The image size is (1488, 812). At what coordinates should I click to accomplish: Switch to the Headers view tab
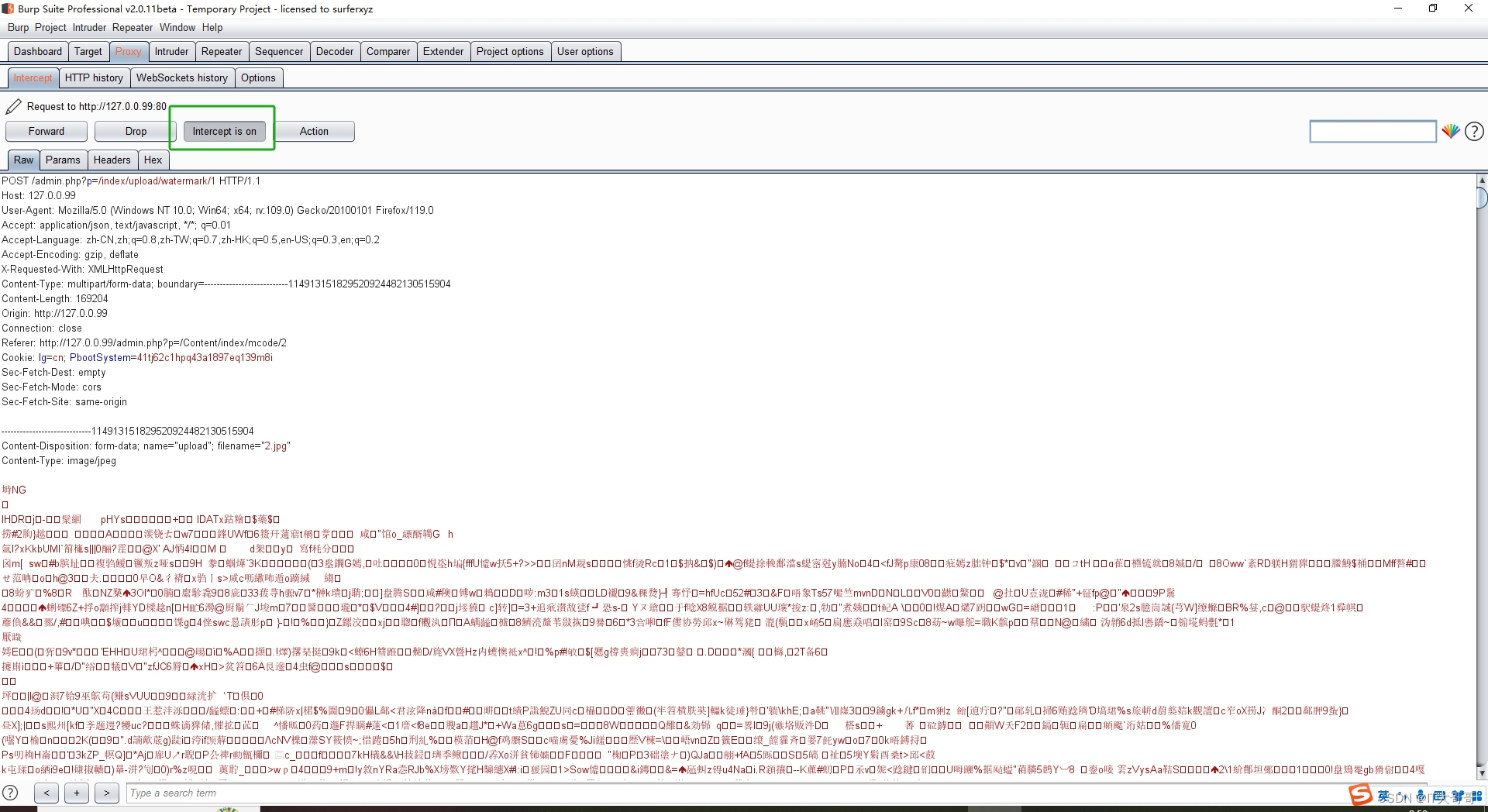click(x=112, y=160)
